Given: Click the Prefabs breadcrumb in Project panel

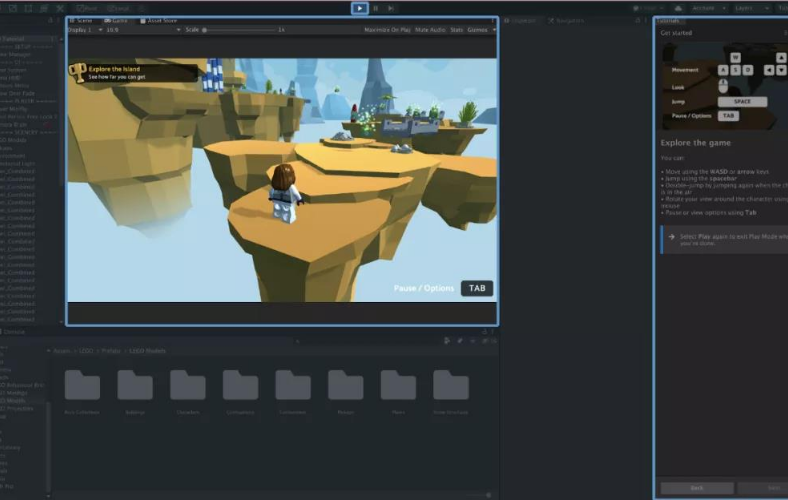Looking at the screenshot, I should coord(111,351).
